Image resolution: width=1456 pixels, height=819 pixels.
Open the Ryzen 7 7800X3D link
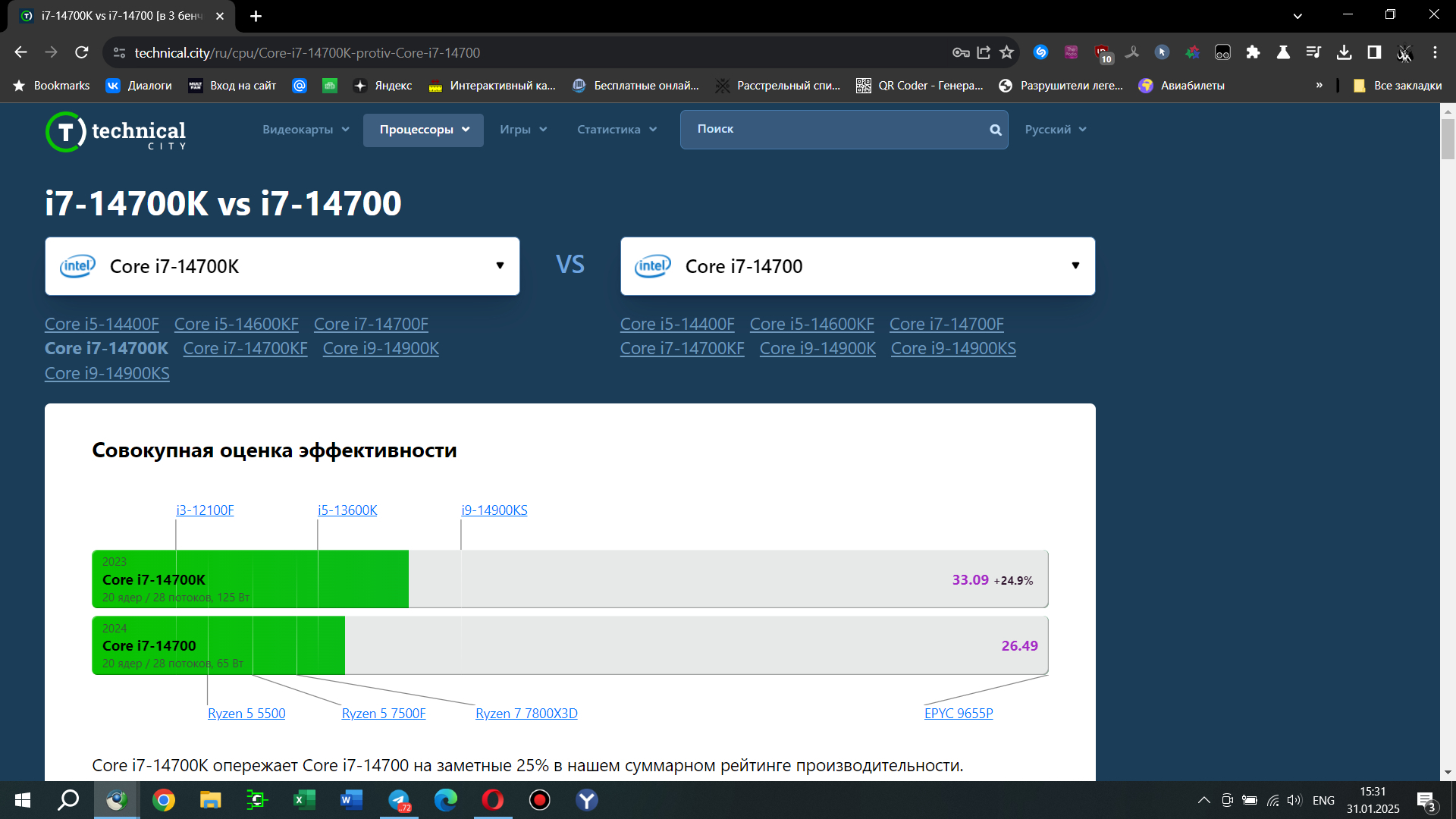click(526, 714)
